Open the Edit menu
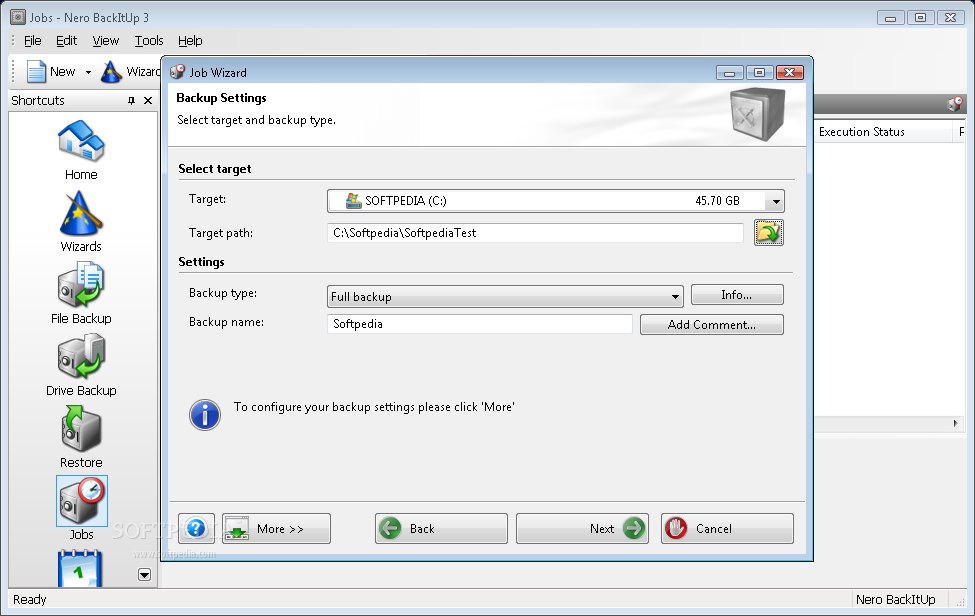 [x=67, y=40]
